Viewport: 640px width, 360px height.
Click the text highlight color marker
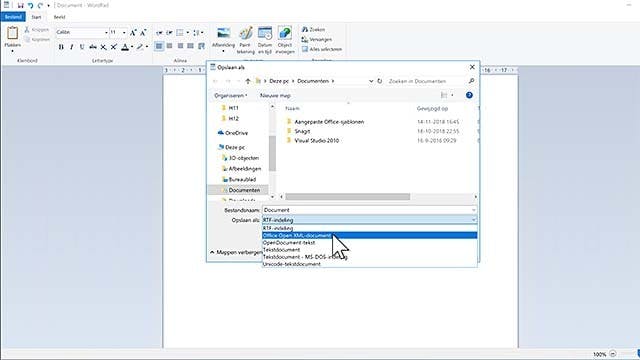coord(140,47)
